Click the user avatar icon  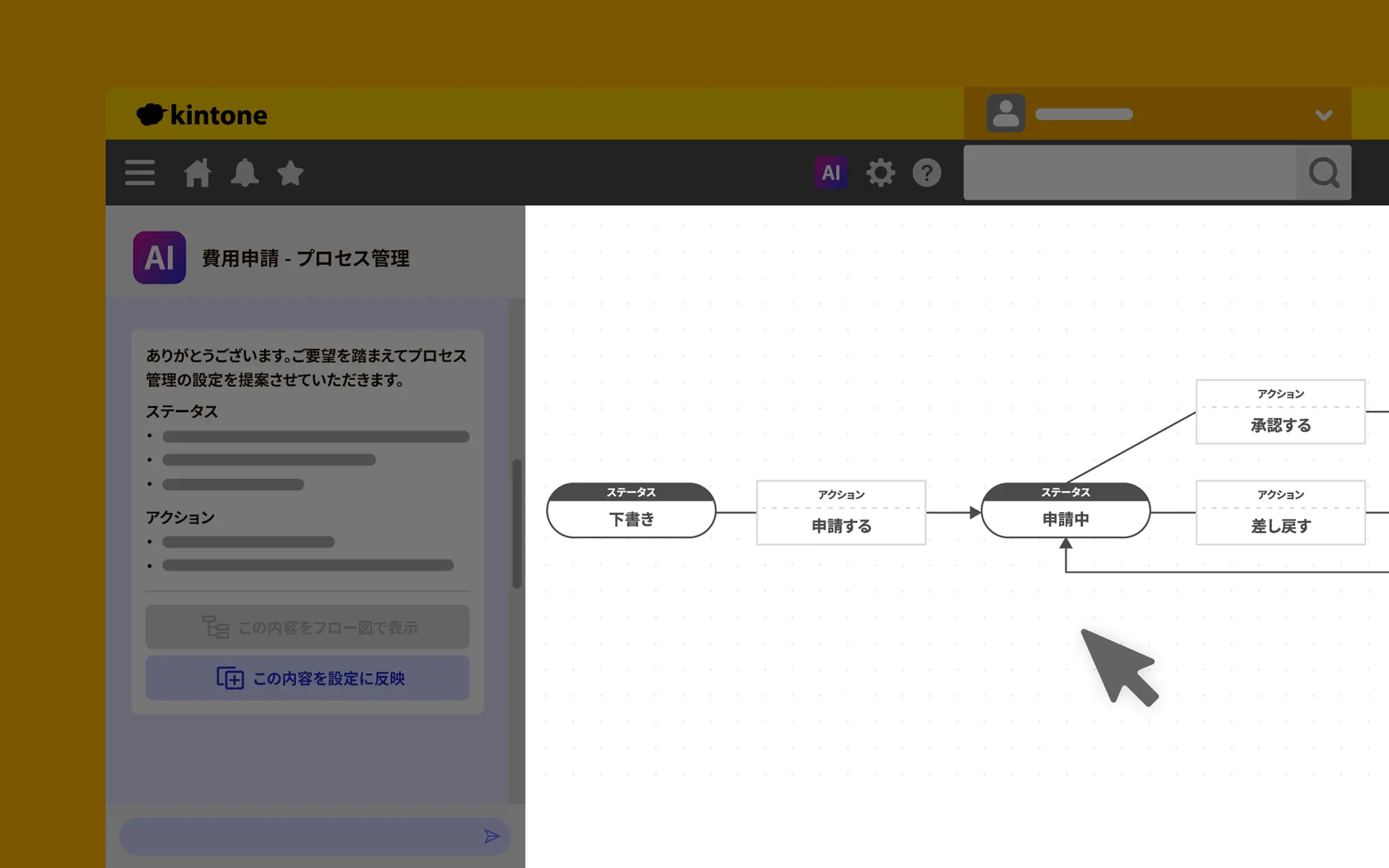[1006, 113]
